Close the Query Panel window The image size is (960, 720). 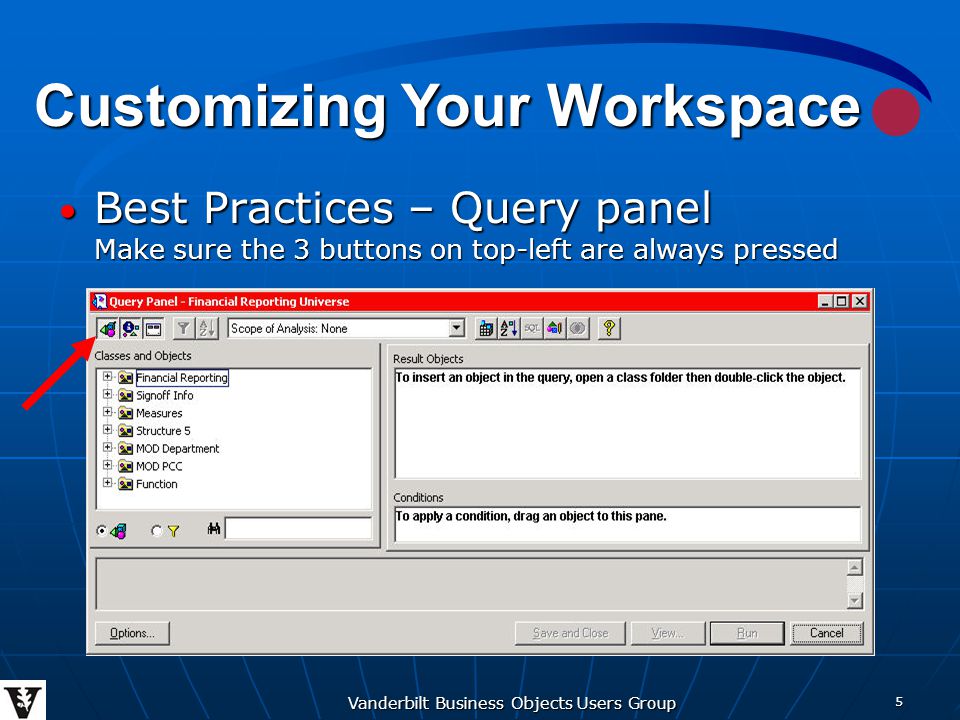860,301
